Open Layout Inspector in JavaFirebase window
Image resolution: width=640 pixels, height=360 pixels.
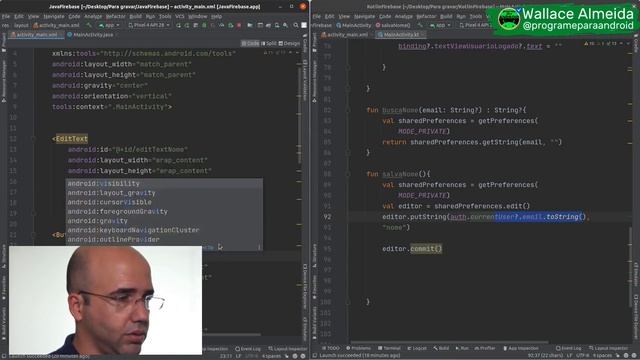[x=288, y=349]
